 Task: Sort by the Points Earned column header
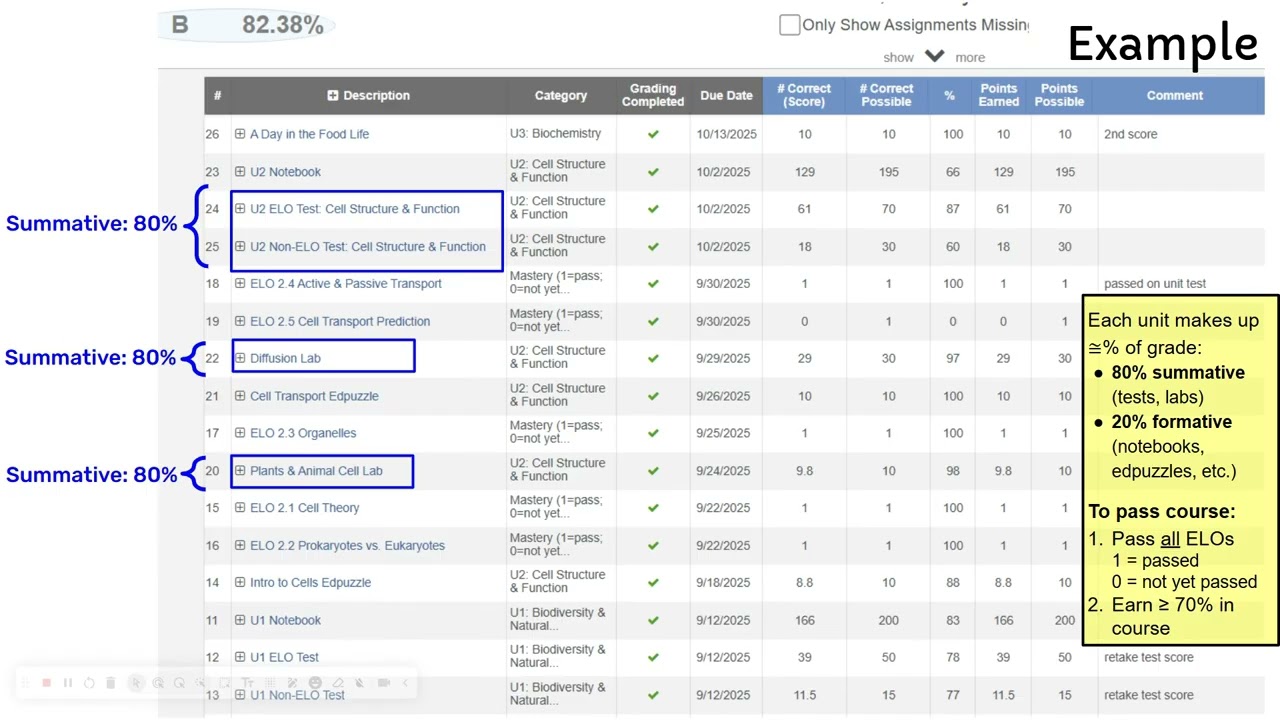coord(998,95)
